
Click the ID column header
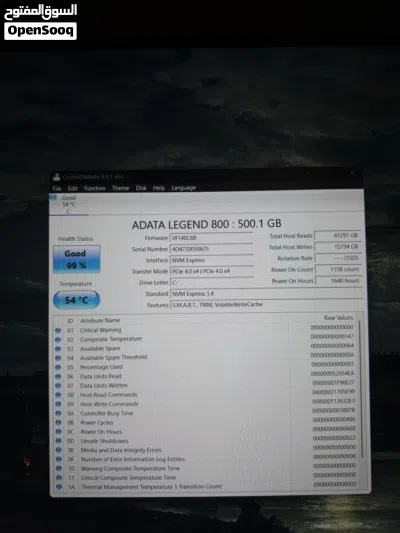tap(70, 321)
